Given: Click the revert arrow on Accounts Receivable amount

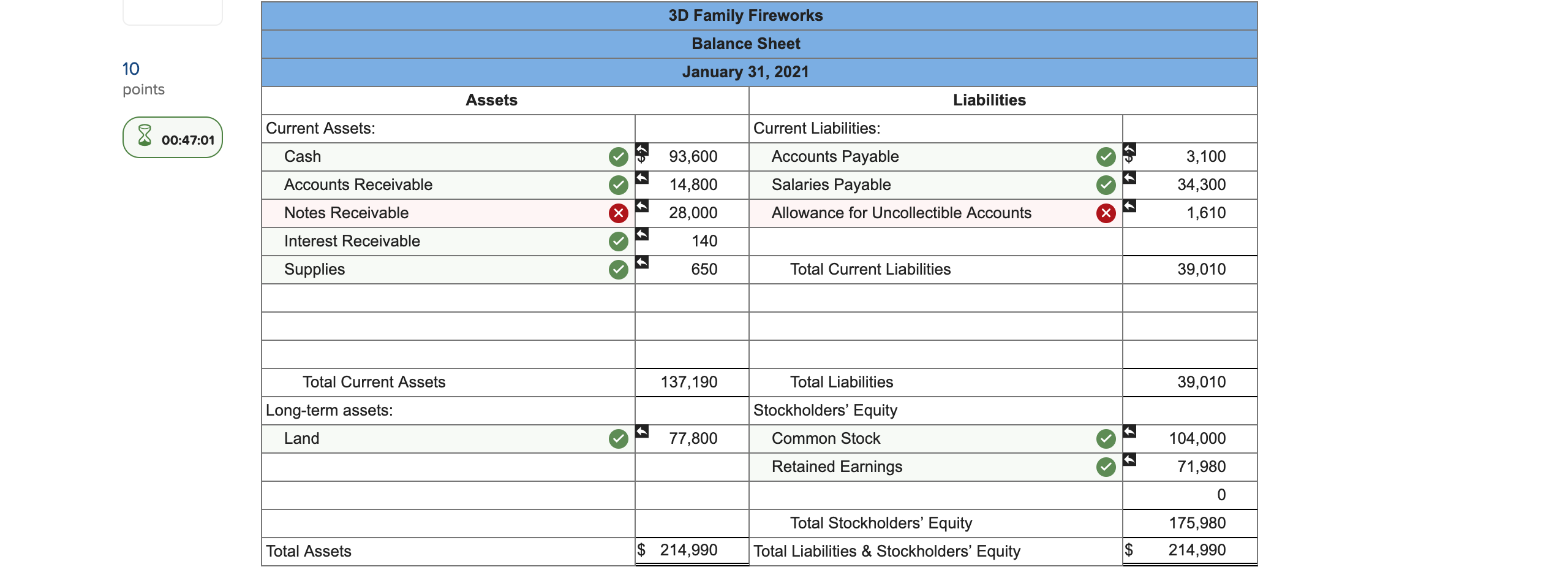Looking at the screenshot, I should 642,178.
